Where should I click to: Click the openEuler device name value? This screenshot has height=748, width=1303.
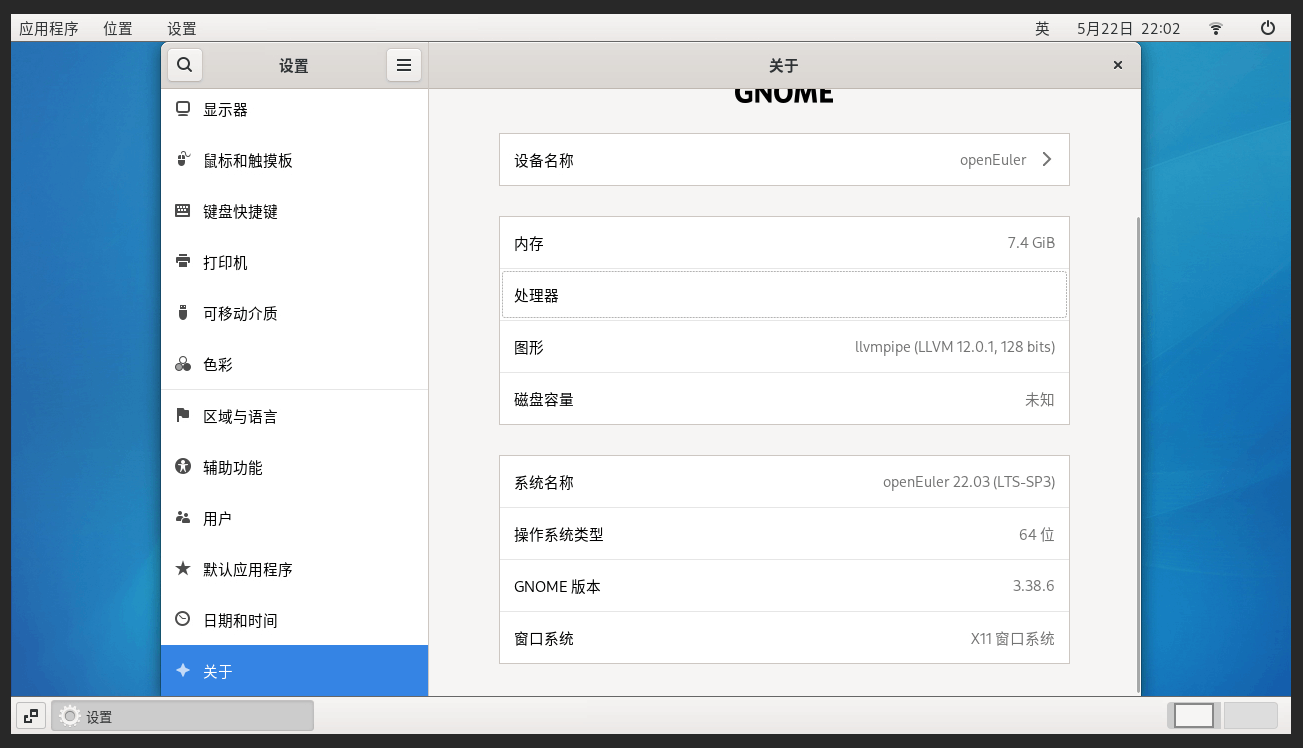tap(992, 160)
